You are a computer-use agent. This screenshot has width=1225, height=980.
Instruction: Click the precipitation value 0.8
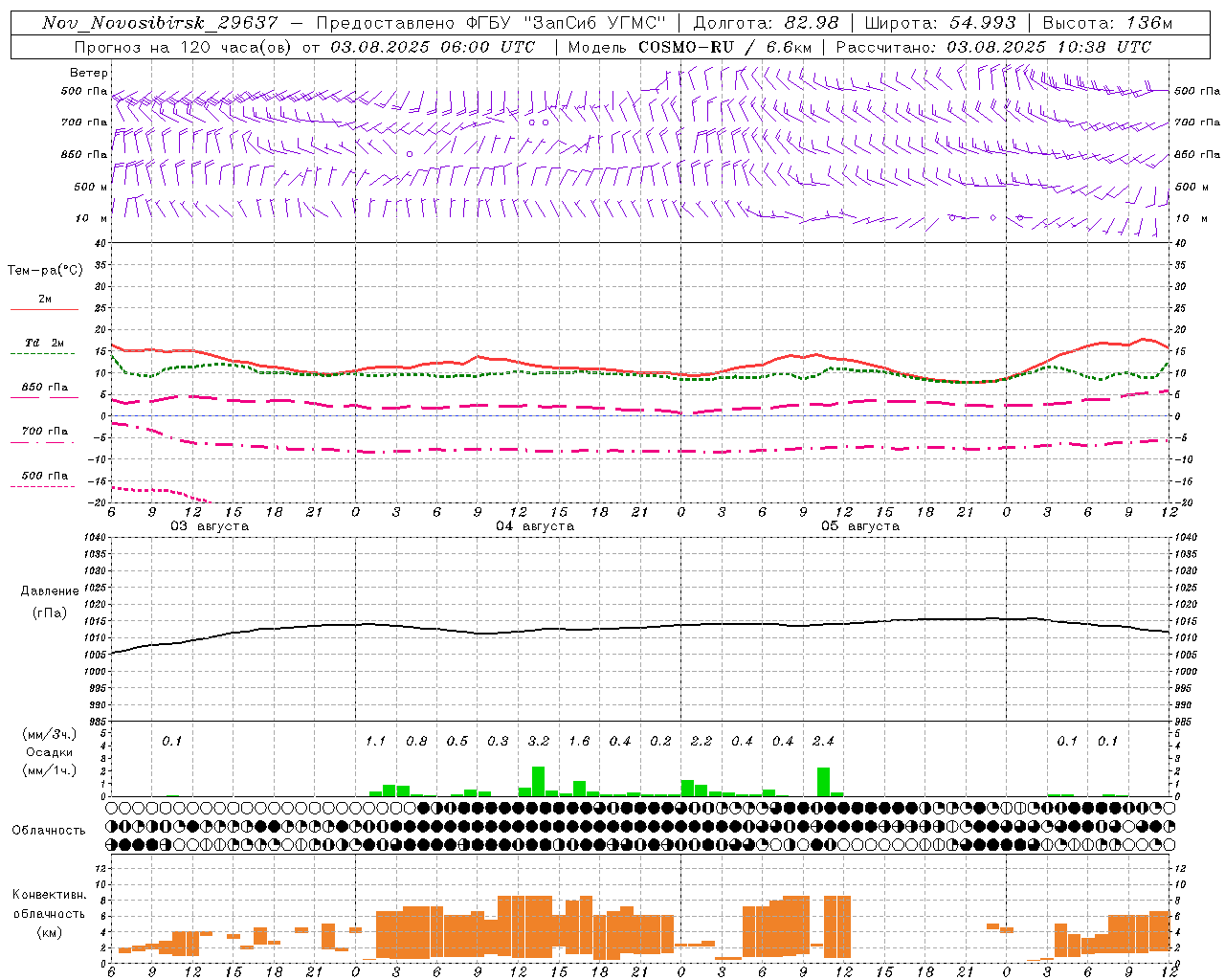[x=416, y=741]
